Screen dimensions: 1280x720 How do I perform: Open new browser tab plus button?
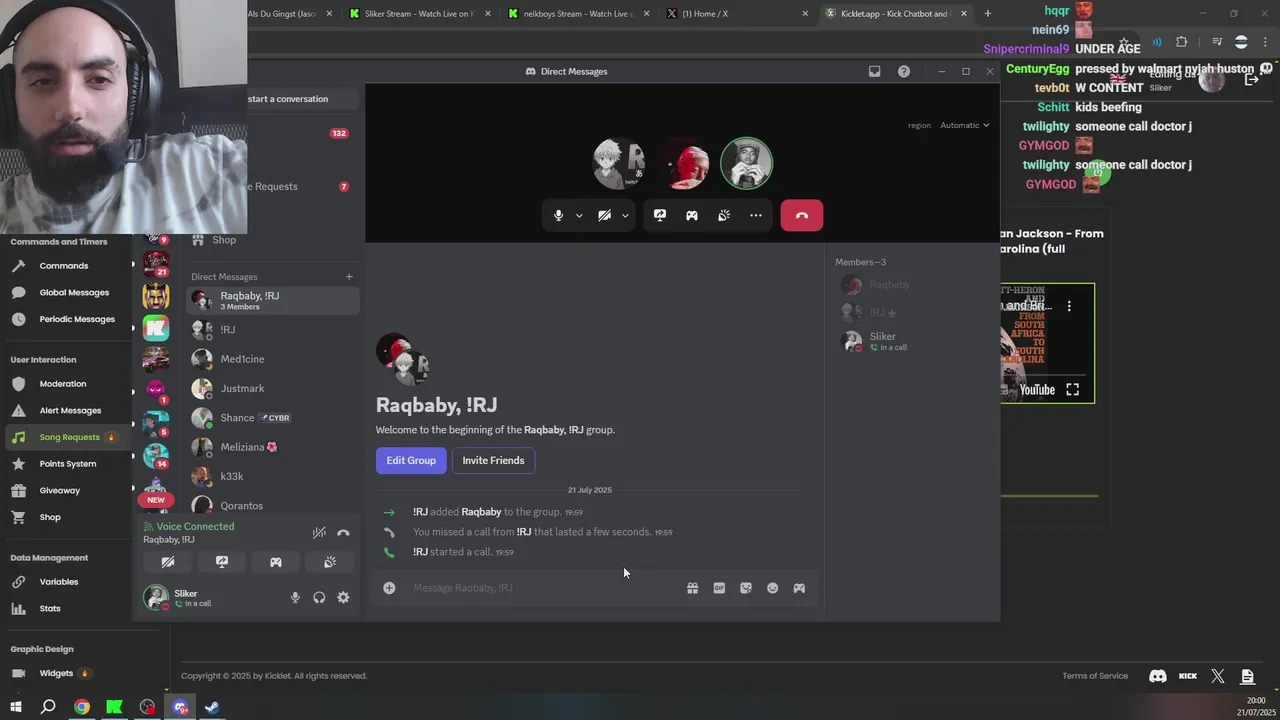[x=988, y=13]
